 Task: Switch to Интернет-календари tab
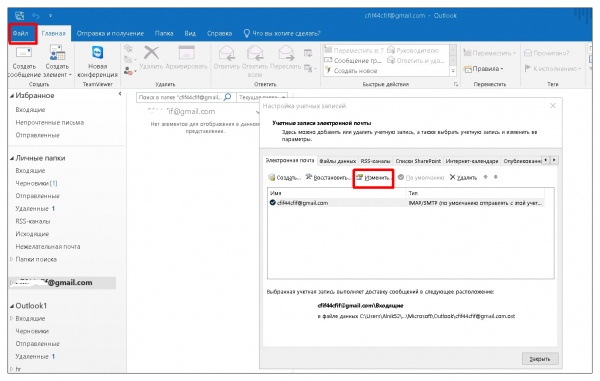tap(472, 161)
